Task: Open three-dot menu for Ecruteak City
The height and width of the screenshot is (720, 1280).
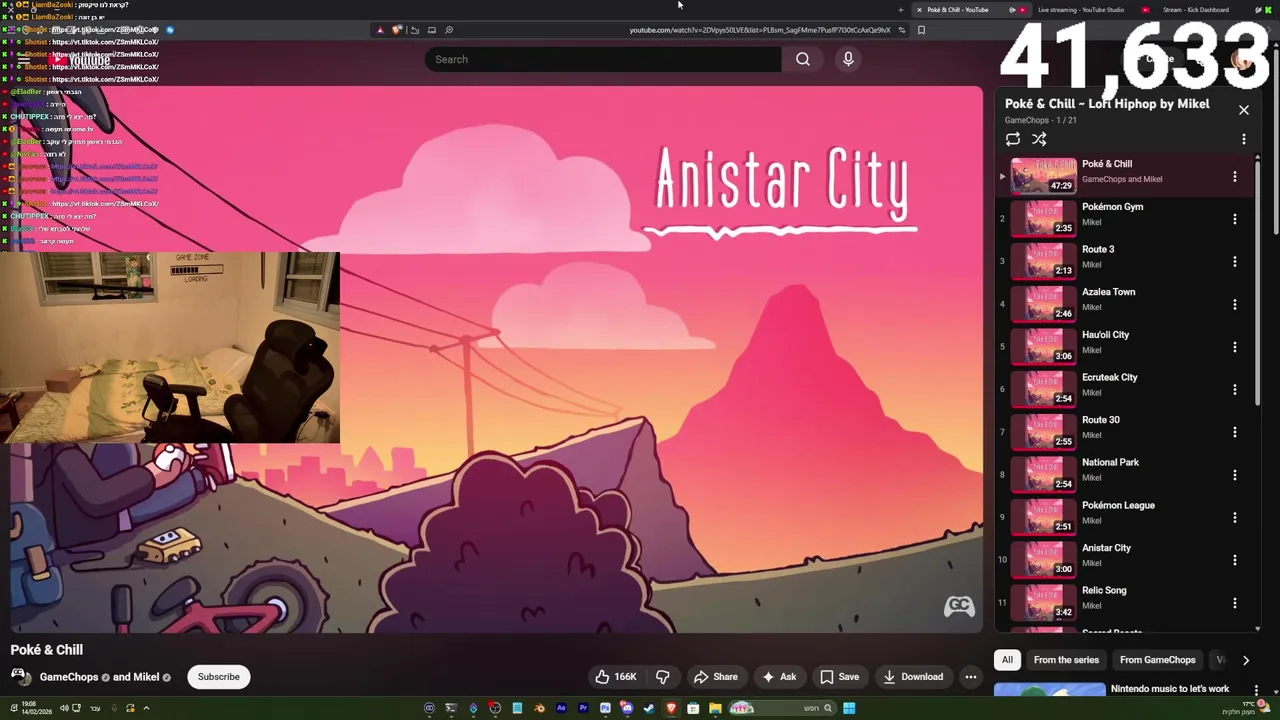Action: 1234,390
